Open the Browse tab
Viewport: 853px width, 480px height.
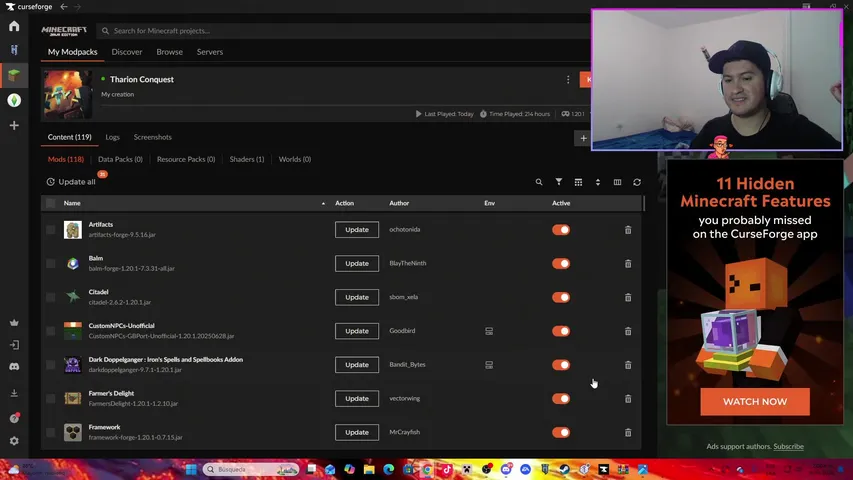170,52
